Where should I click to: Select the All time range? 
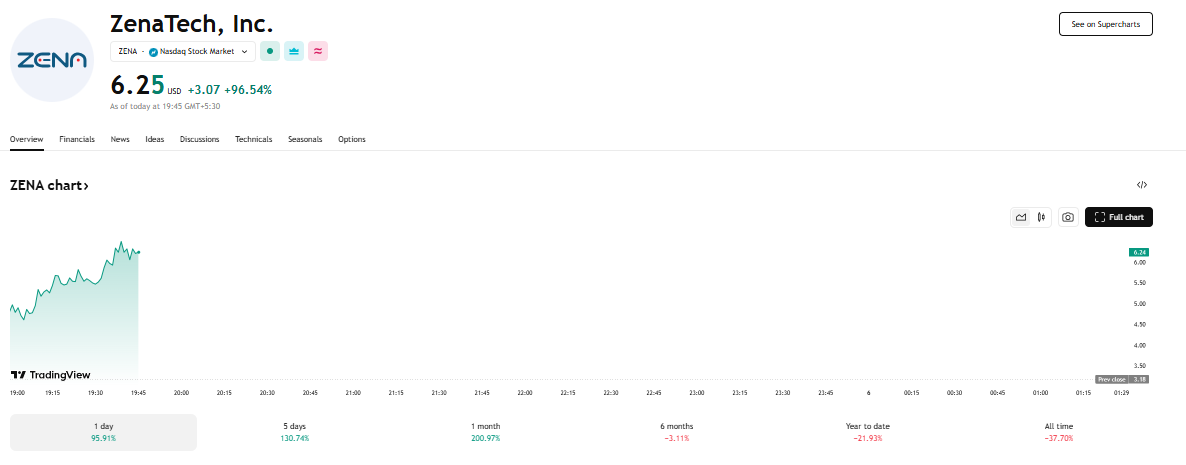(1058, 432)
